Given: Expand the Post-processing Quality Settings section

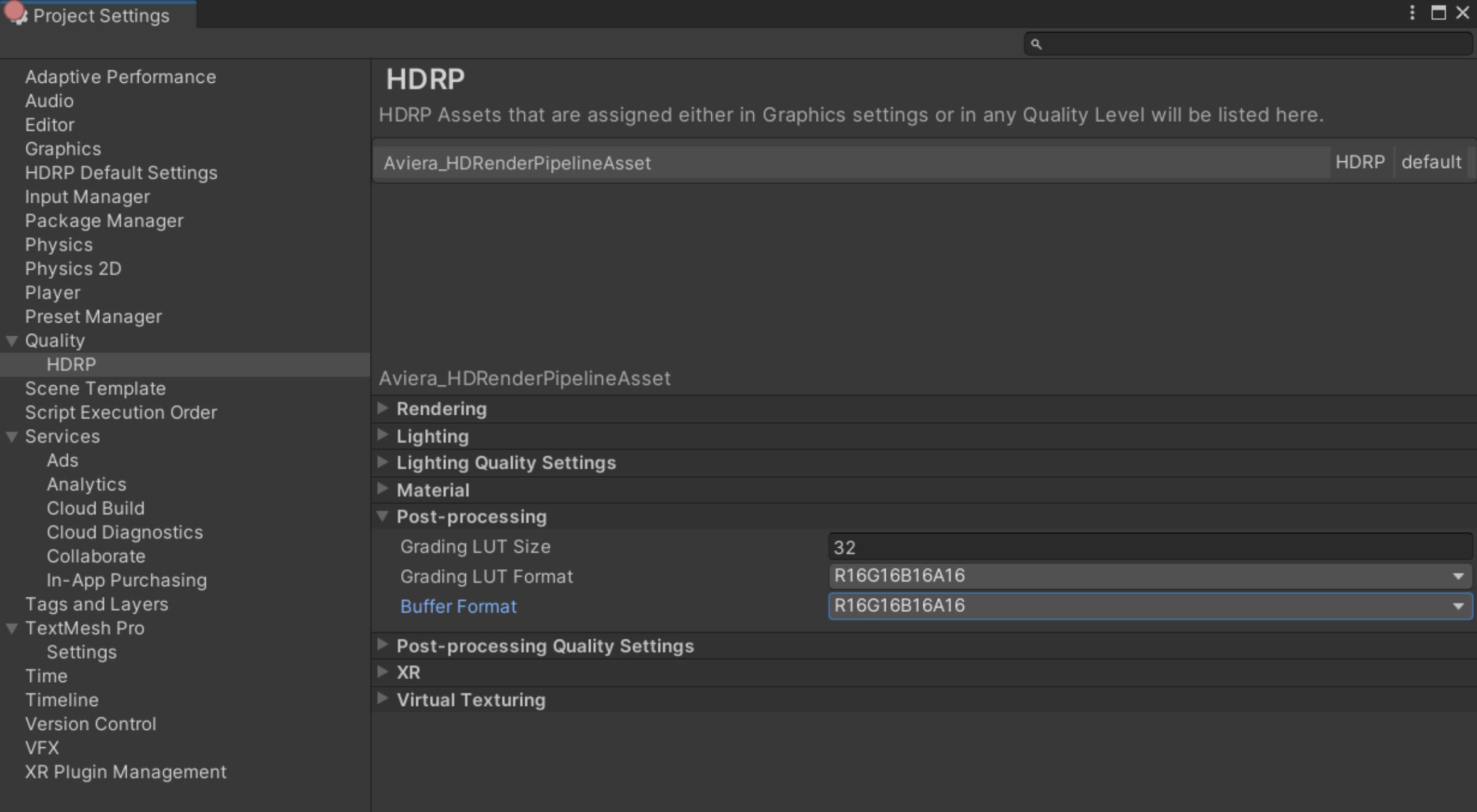Looking at the screenshot, I should 383,646.
